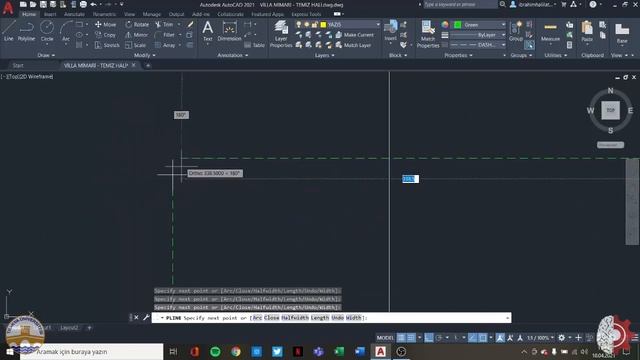
Task: Expand the Layers panel
Action: 324,55
